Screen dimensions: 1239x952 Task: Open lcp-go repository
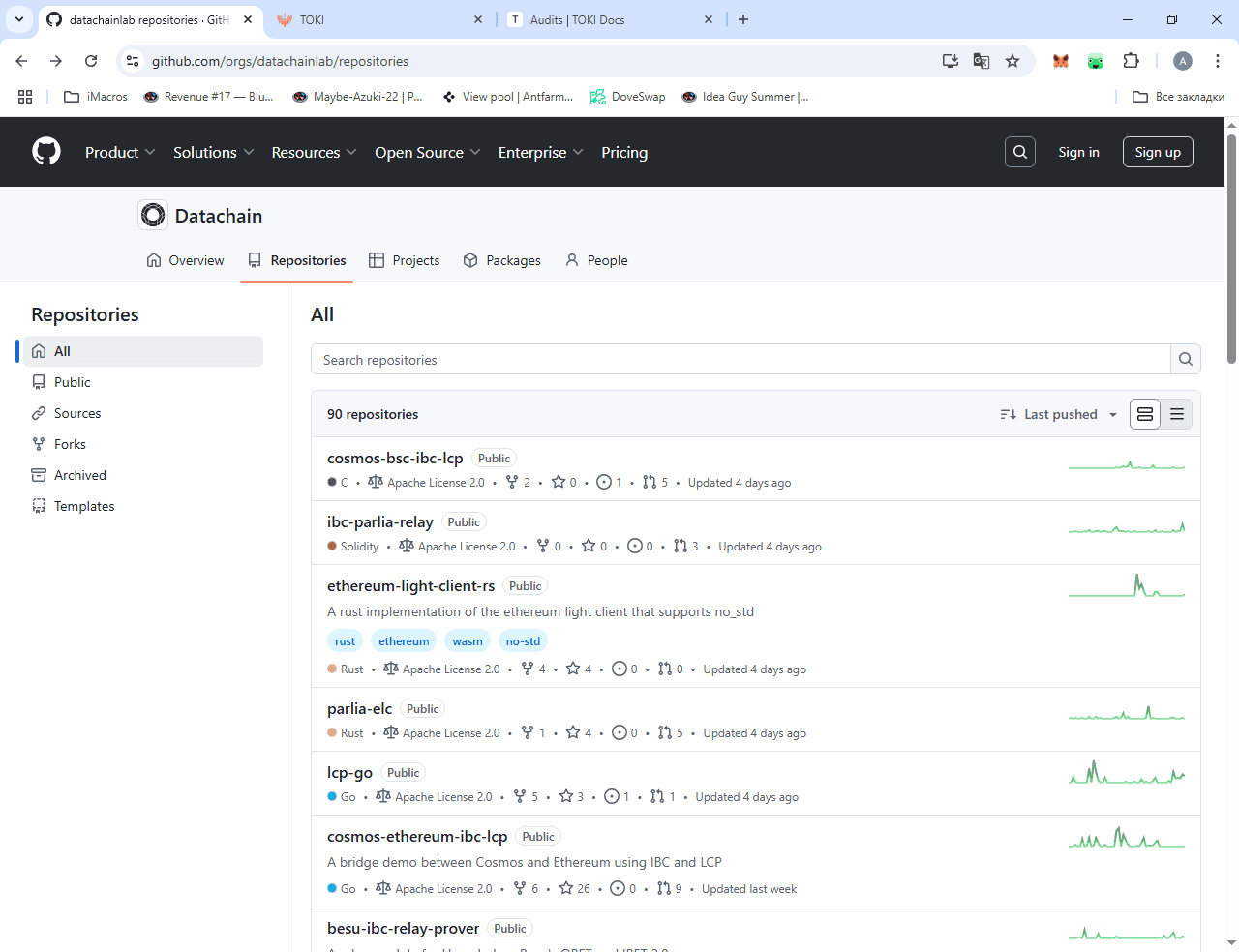coord(349,772)
